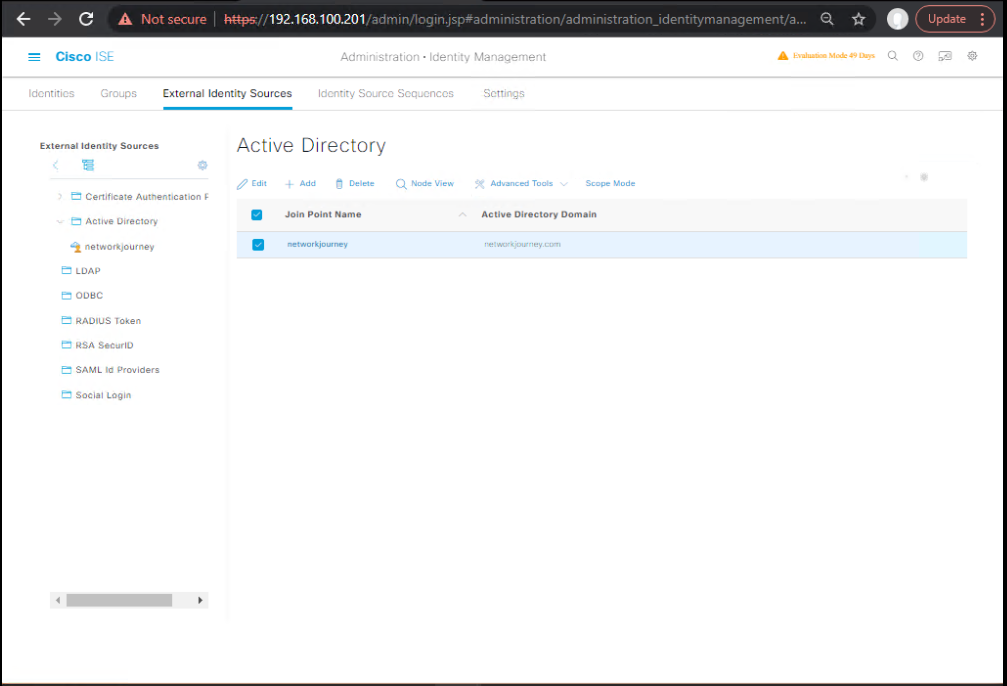The image size is (1007, 686).
Task: Click the networkjourney.com domain cell
Action: (522, 245)
